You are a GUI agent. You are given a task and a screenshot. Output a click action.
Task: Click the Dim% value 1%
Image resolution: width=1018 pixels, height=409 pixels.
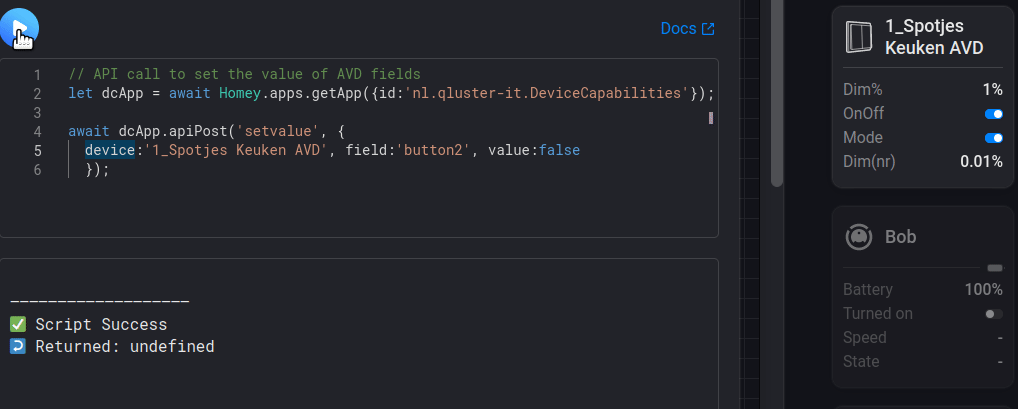pos(993,90)
